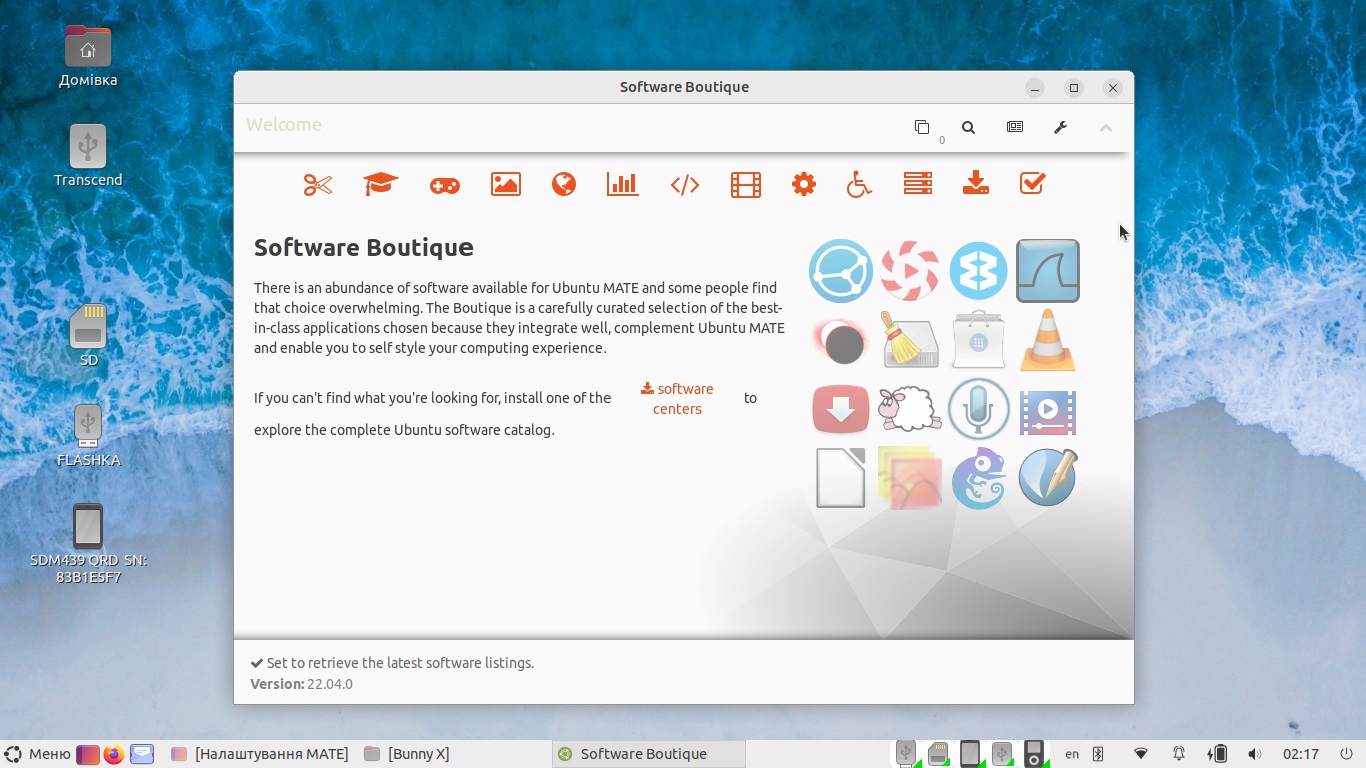Open the Servers category (stacked servers icon)
Screen dimensions: 1366x768
(x=918, y=183)
